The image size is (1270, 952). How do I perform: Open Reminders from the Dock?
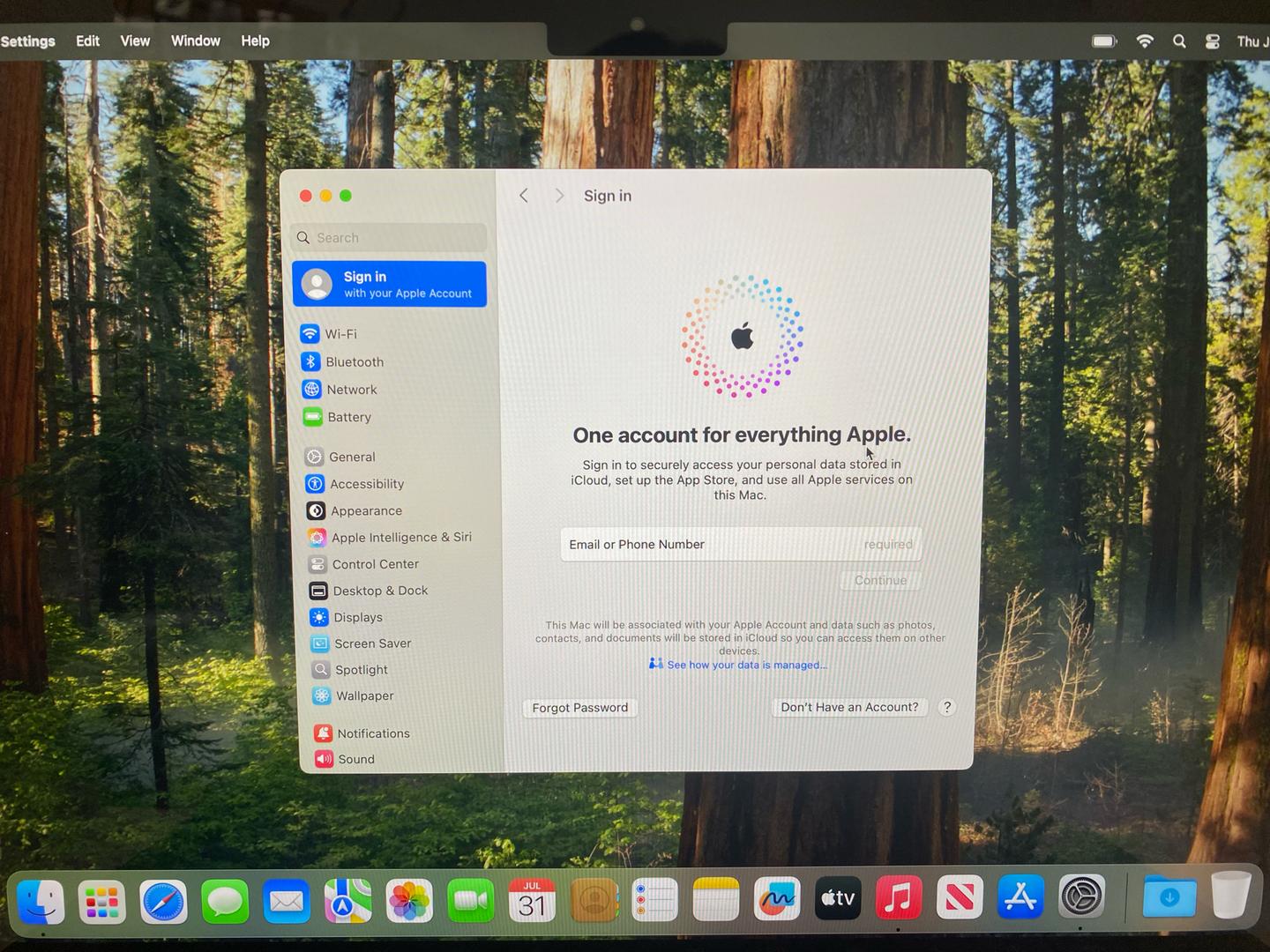point(654,901)
